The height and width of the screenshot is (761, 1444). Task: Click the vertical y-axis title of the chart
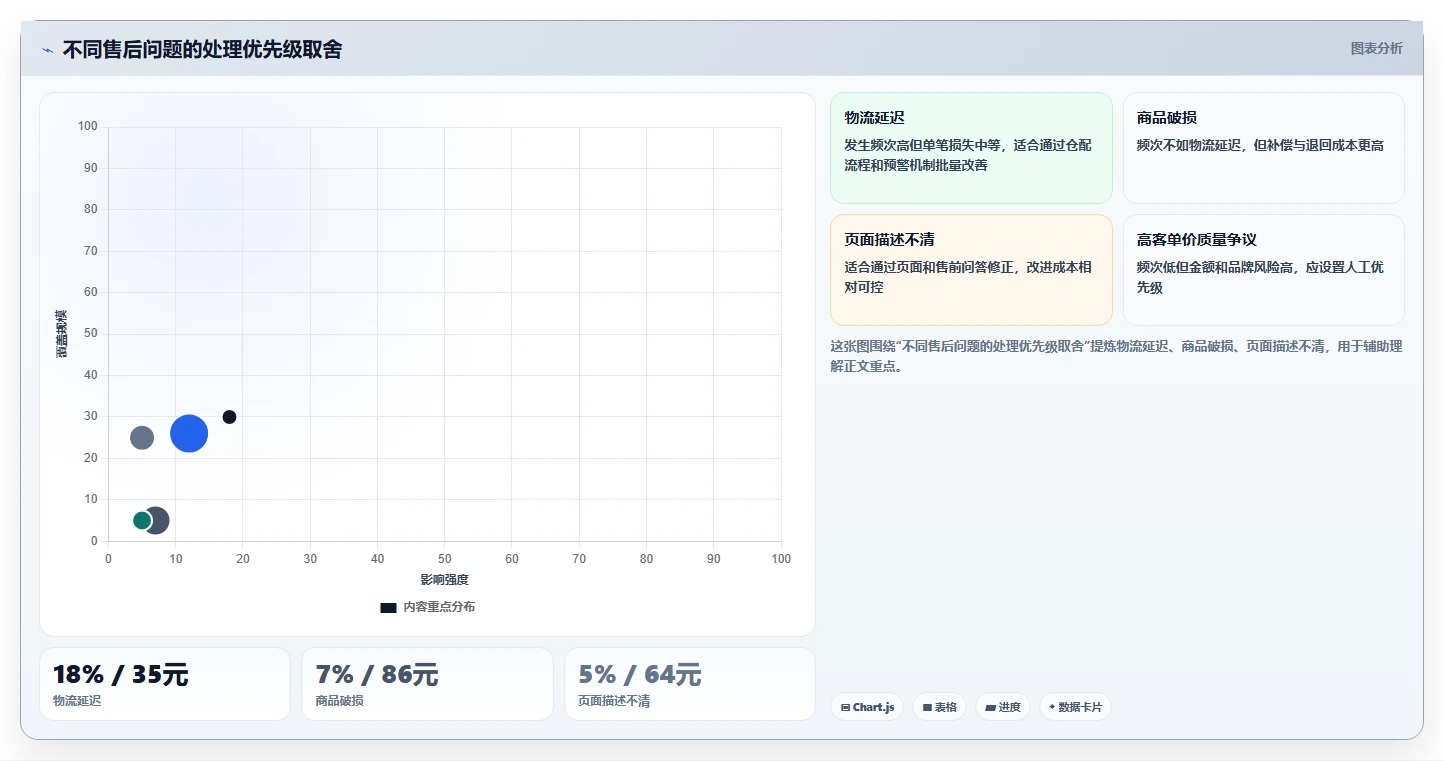(x=62, y=334)
